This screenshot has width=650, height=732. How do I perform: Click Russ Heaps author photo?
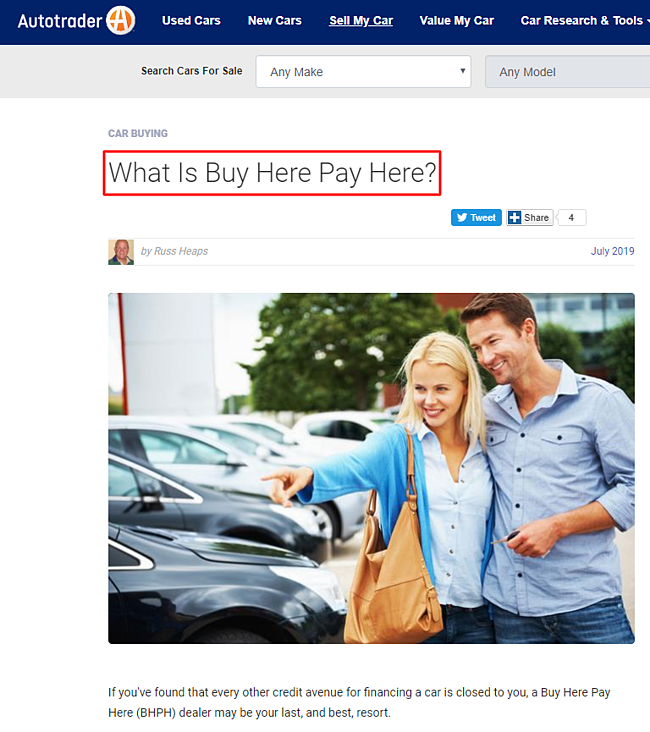(x=121, y=252)
